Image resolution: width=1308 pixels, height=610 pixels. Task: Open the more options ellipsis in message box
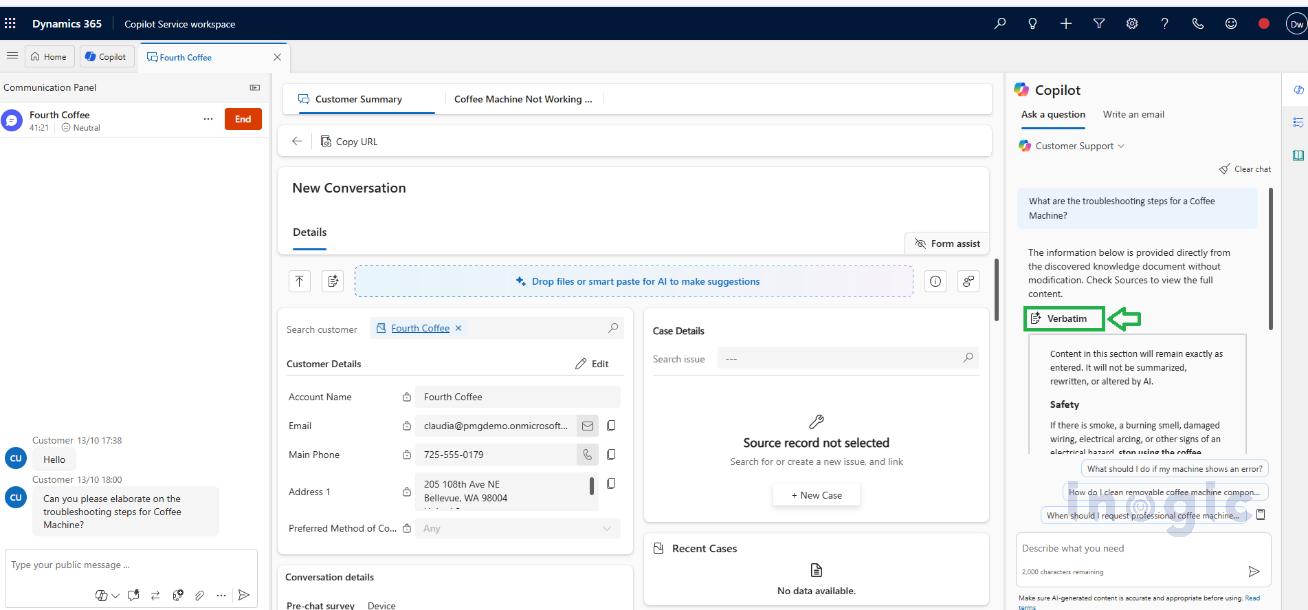[x=221, y=595]
